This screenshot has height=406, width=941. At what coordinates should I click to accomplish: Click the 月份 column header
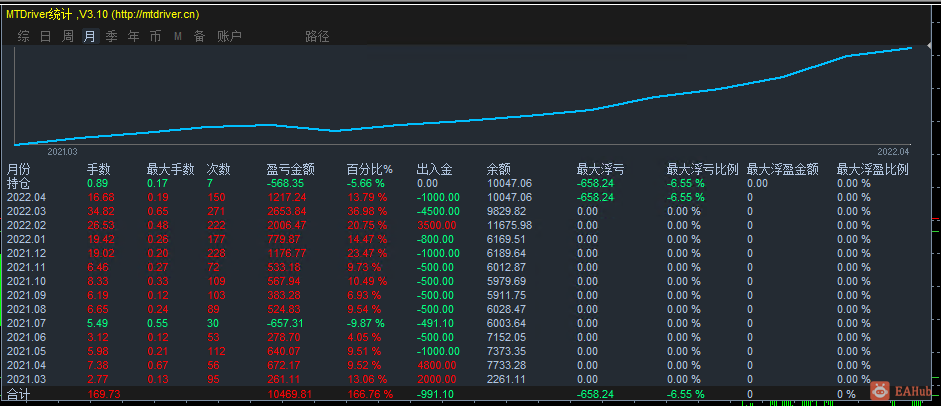point(18,170)
